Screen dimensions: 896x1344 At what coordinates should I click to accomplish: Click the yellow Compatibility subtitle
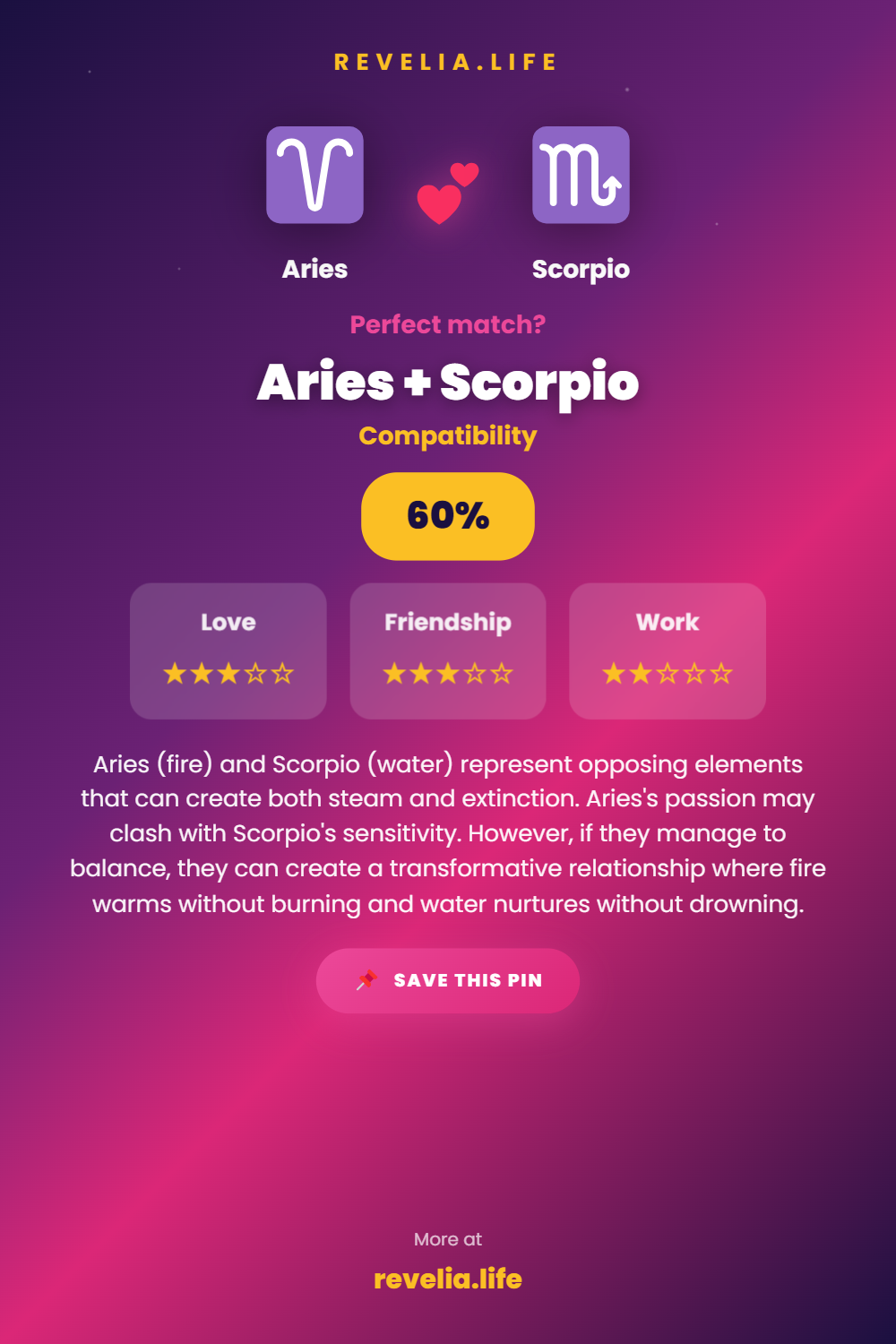448,435
